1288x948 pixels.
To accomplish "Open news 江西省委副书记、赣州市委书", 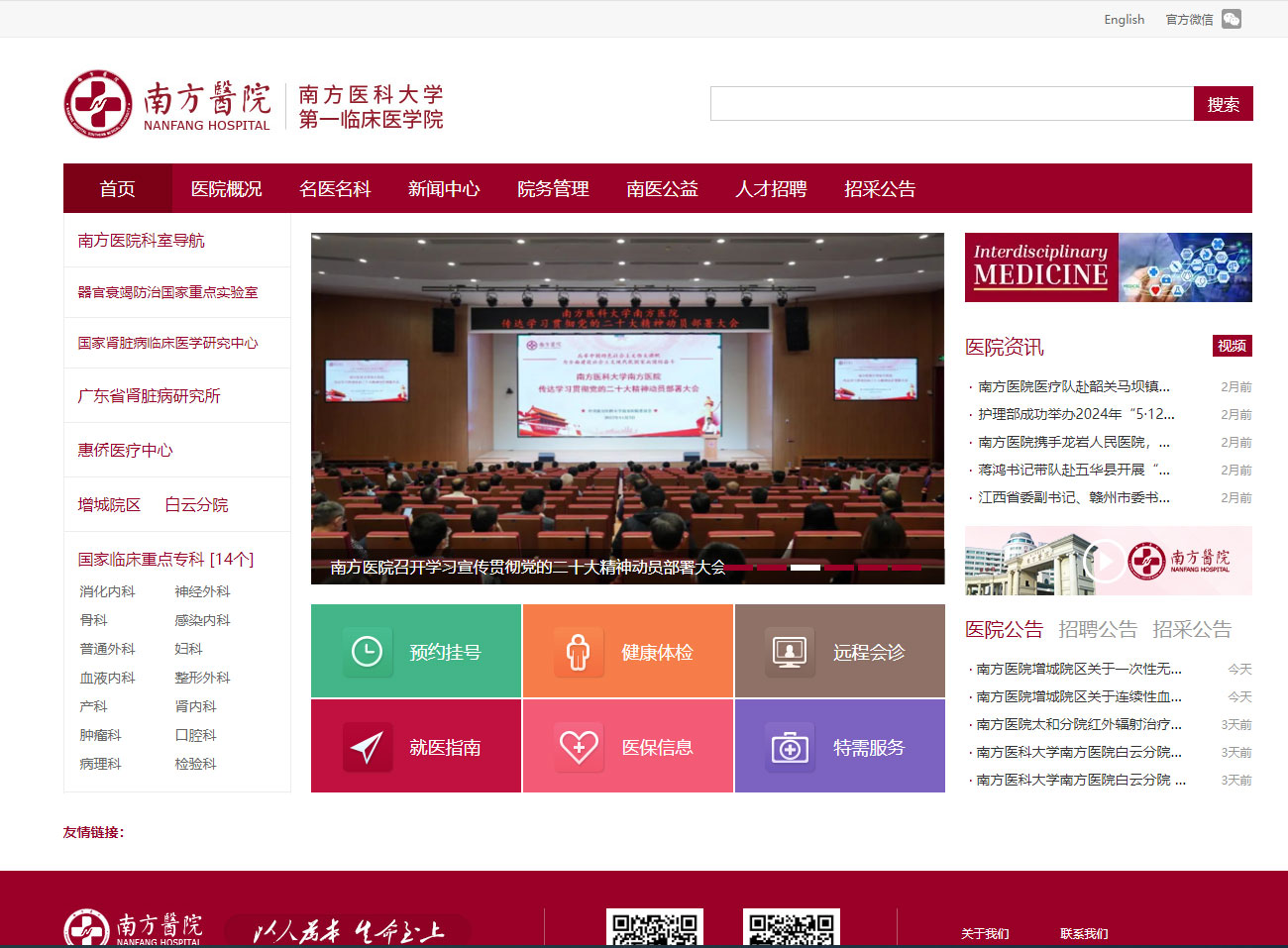I will point(1074,497).
